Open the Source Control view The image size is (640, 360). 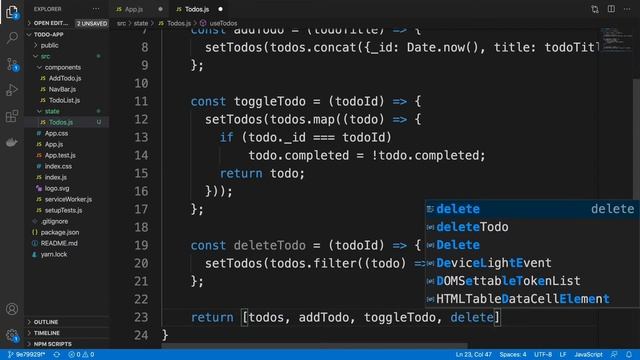coord(12,64)
